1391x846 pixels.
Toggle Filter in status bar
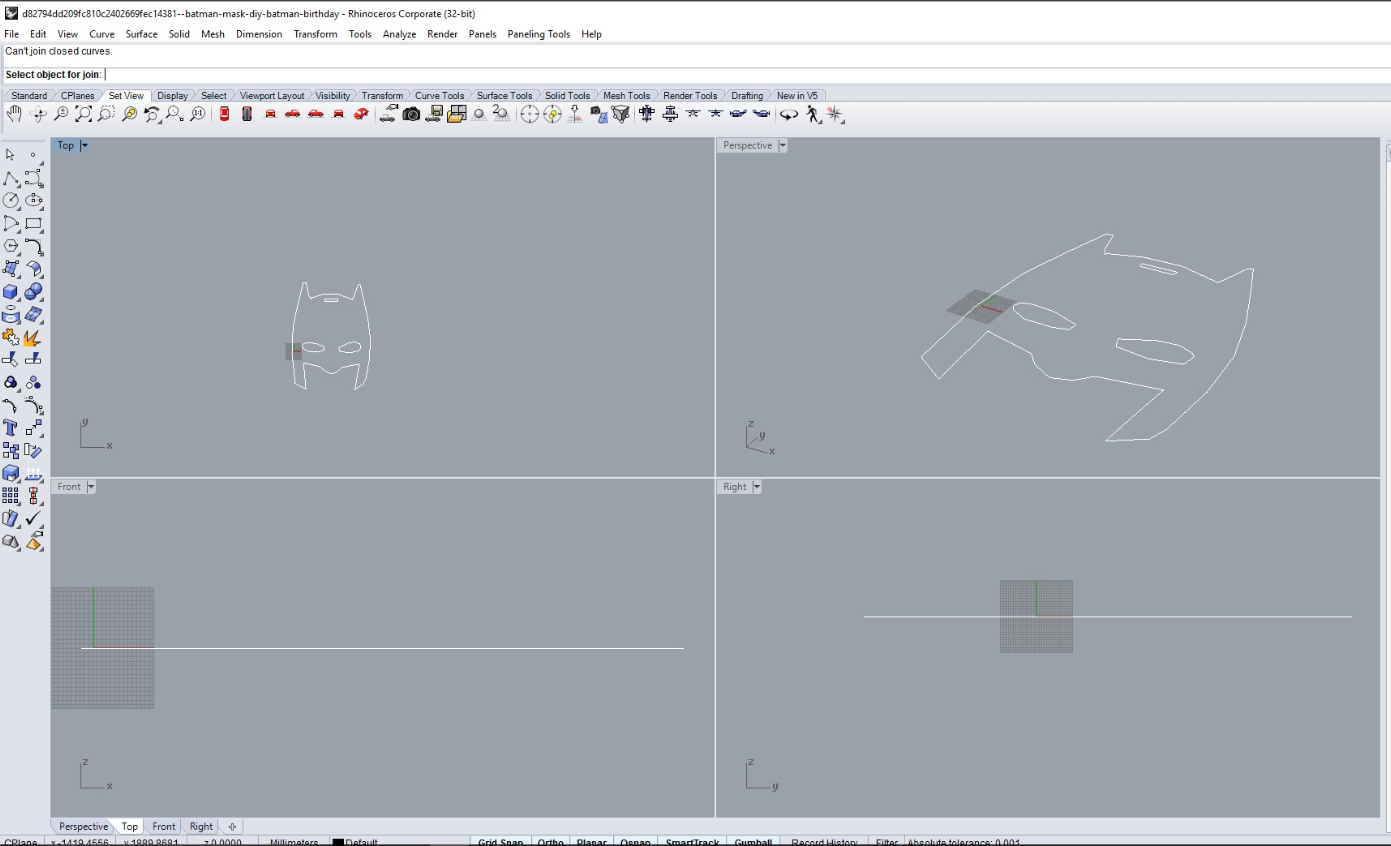tap(887, 841)
